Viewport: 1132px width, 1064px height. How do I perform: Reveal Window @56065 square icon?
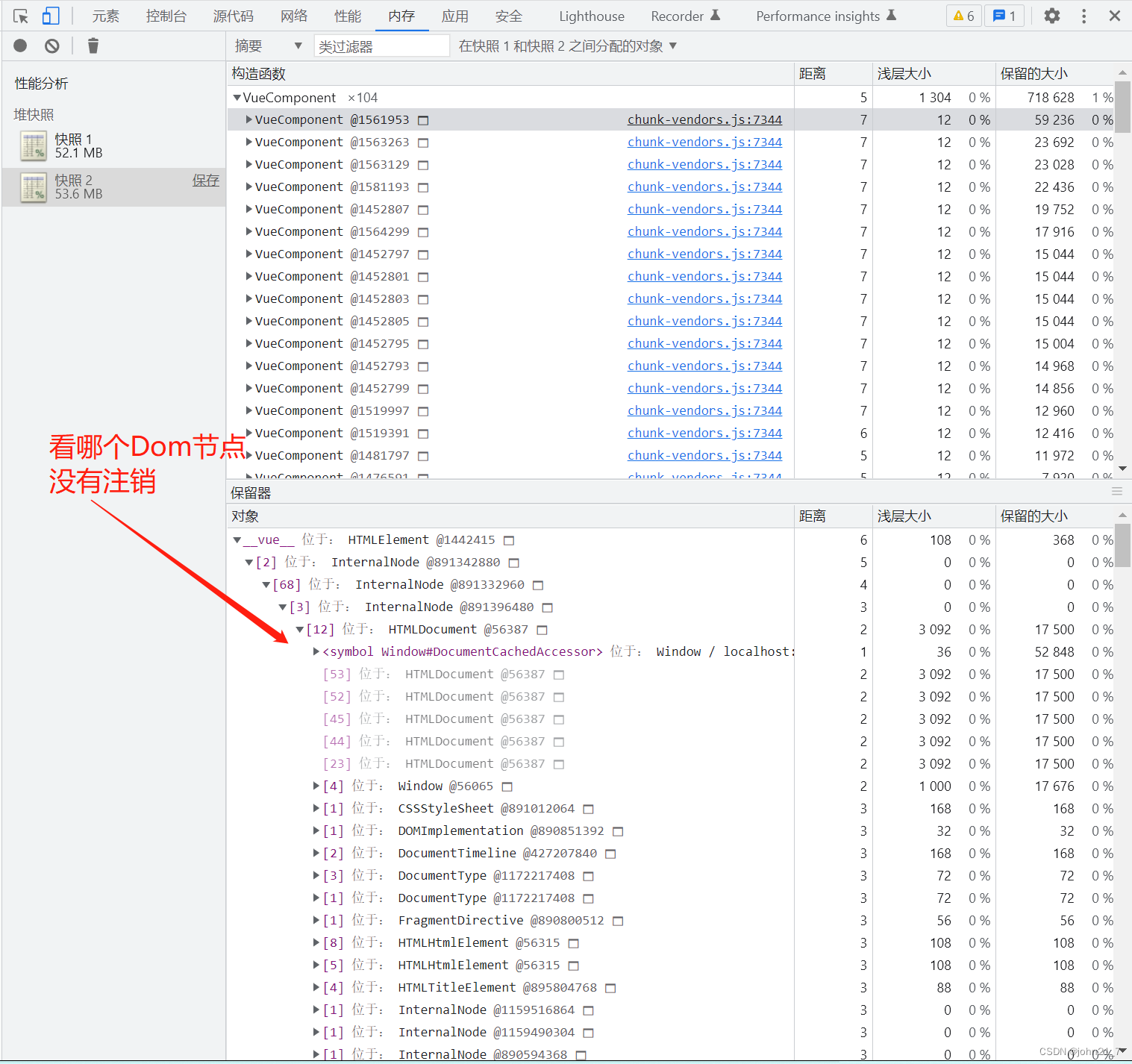(507, 786)
